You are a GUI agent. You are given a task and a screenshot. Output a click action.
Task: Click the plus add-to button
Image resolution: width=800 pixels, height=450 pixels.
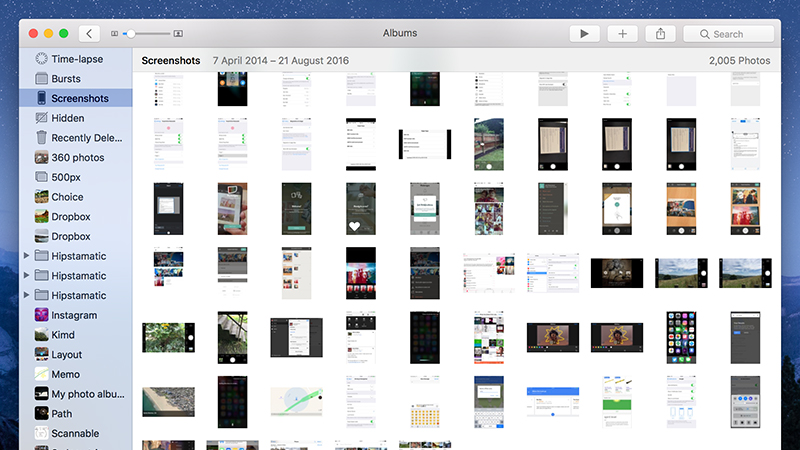[622, 34]
